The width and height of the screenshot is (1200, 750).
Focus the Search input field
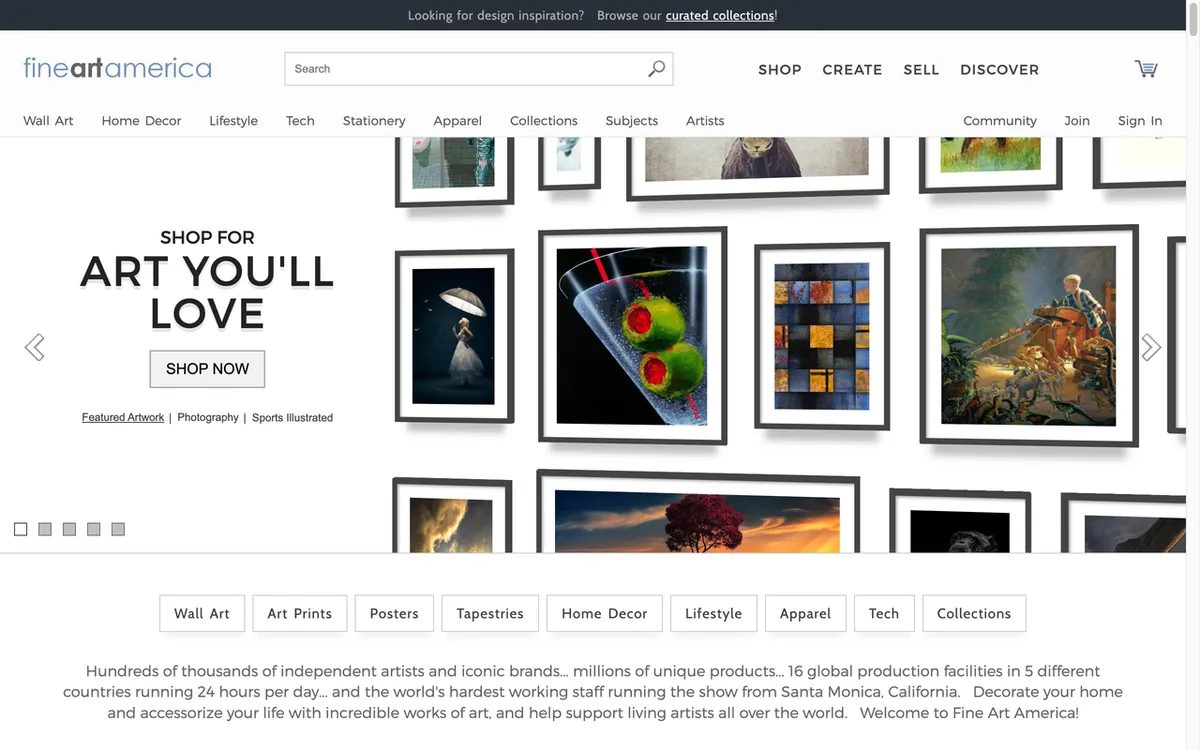pyautogui.click(x=479, y=69)
